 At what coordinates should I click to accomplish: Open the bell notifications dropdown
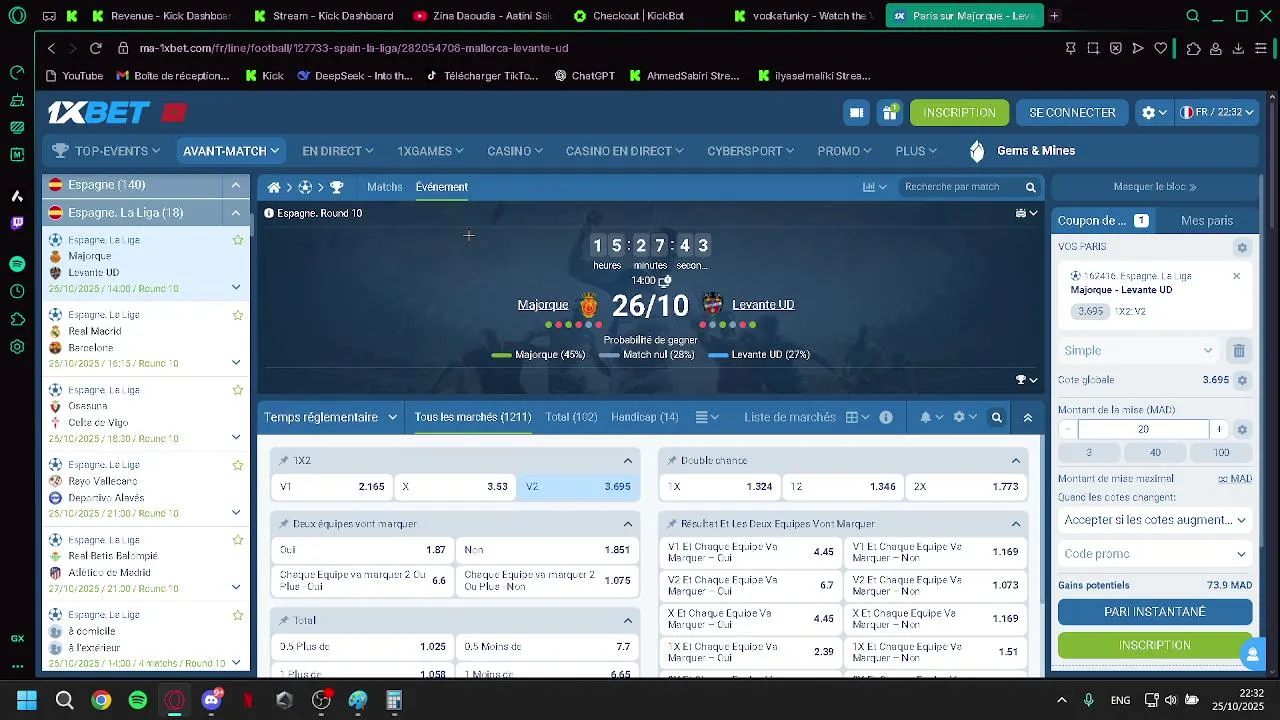click(x=930, y=417)
